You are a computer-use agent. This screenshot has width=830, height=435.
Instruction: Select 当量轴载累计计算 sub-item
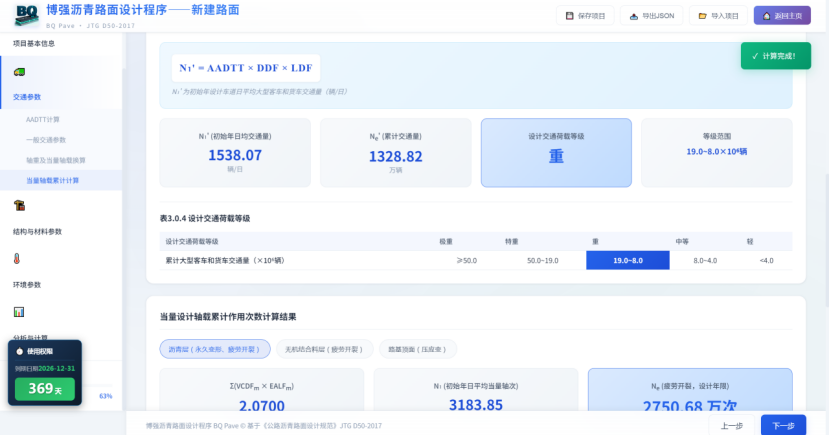point(52,180)
